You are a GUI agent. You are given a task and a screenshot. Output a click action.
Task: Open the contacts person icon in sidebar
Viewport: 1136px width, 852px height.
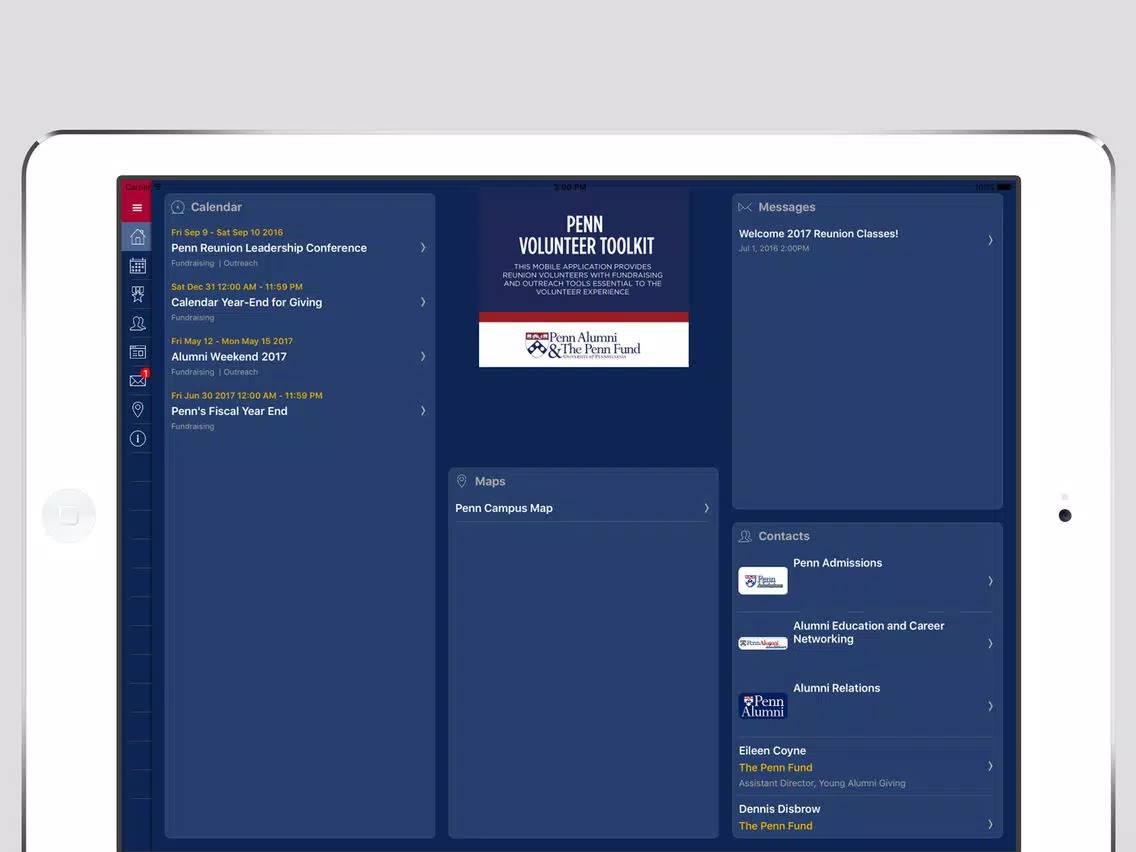pyautogui.click(x=137, y=323)
